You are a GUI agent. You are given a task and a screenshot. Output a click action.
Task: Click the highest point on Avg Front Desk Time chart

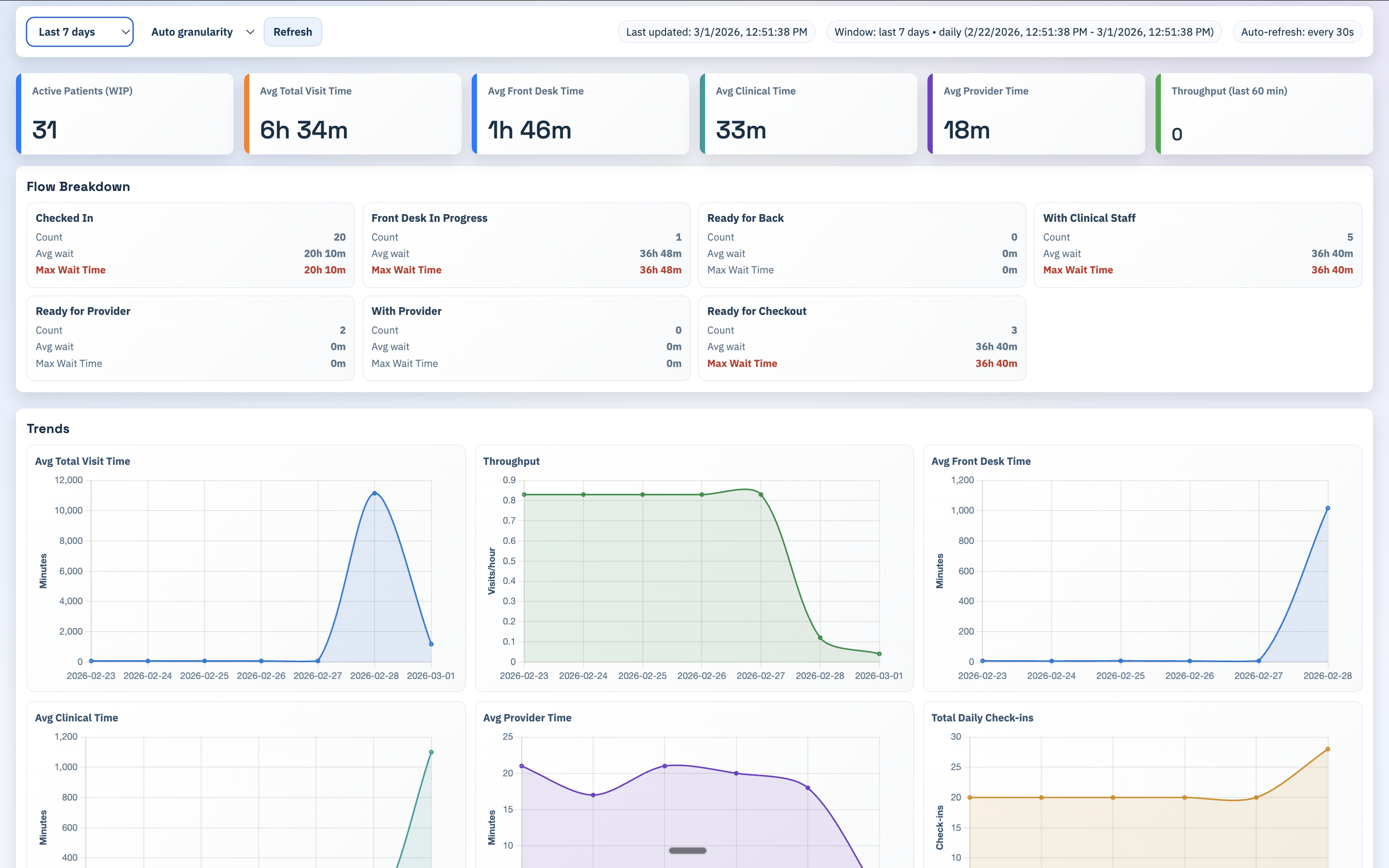(1328, 507)
